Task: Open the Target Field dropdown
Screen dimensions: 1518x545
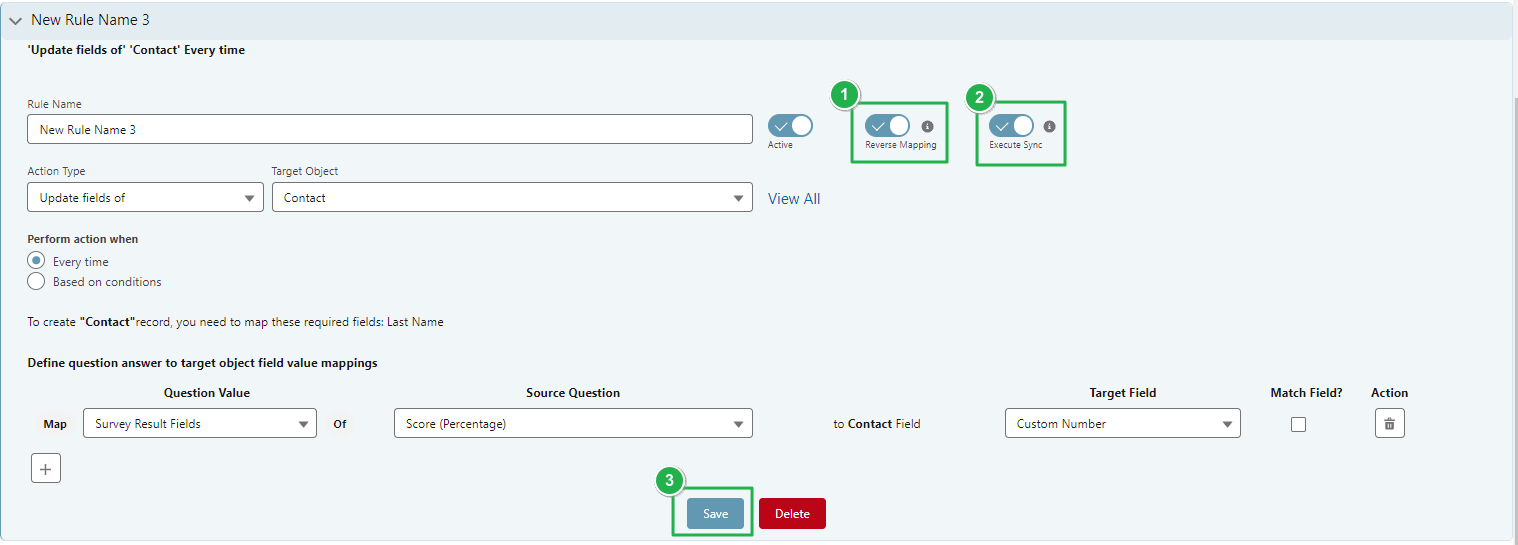Action: [1122, 424]
